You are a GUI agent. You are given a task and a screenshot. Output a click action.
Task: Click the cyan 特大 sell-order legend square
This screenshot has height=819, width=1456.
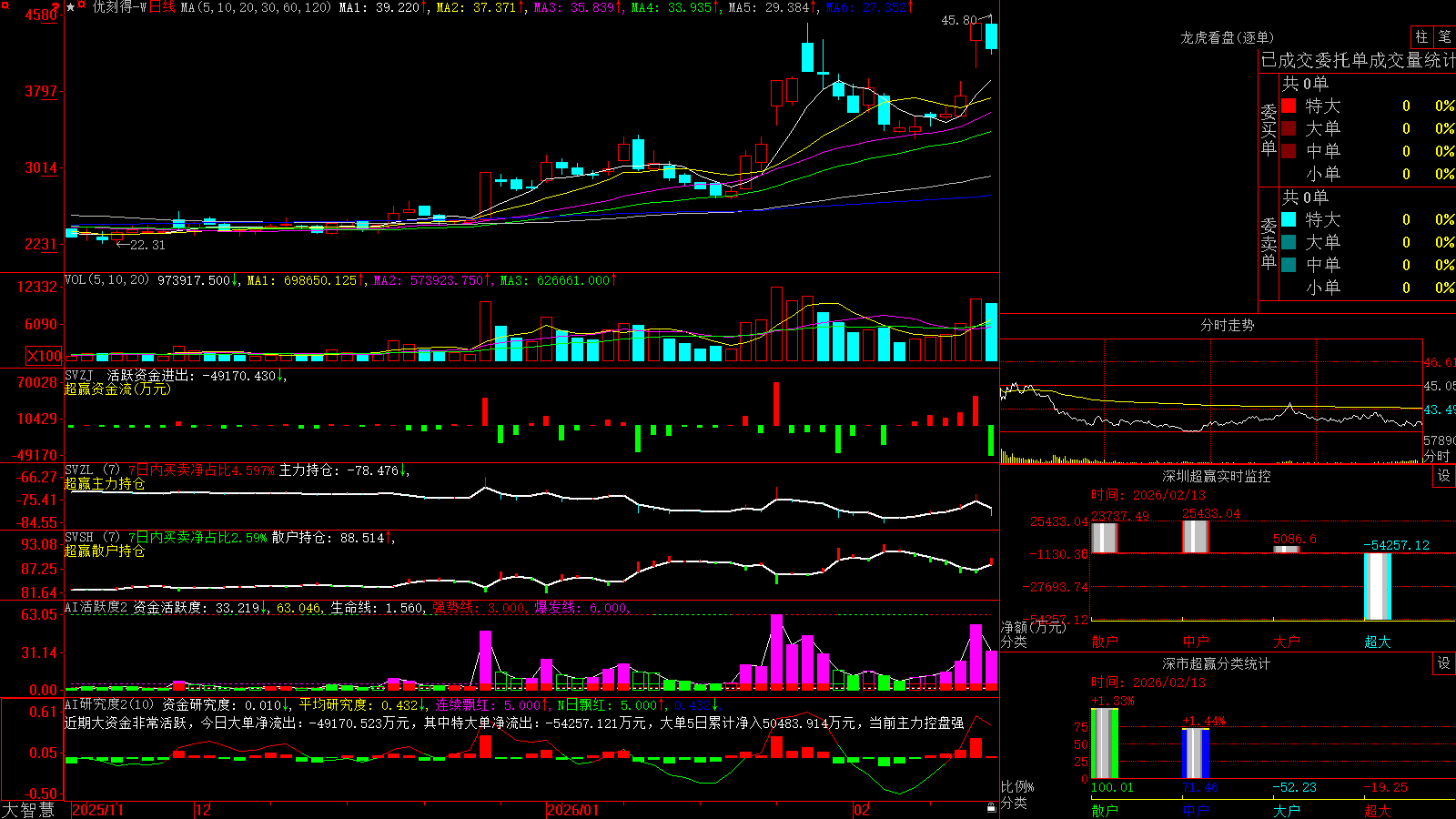click(x=1289, y=219)
